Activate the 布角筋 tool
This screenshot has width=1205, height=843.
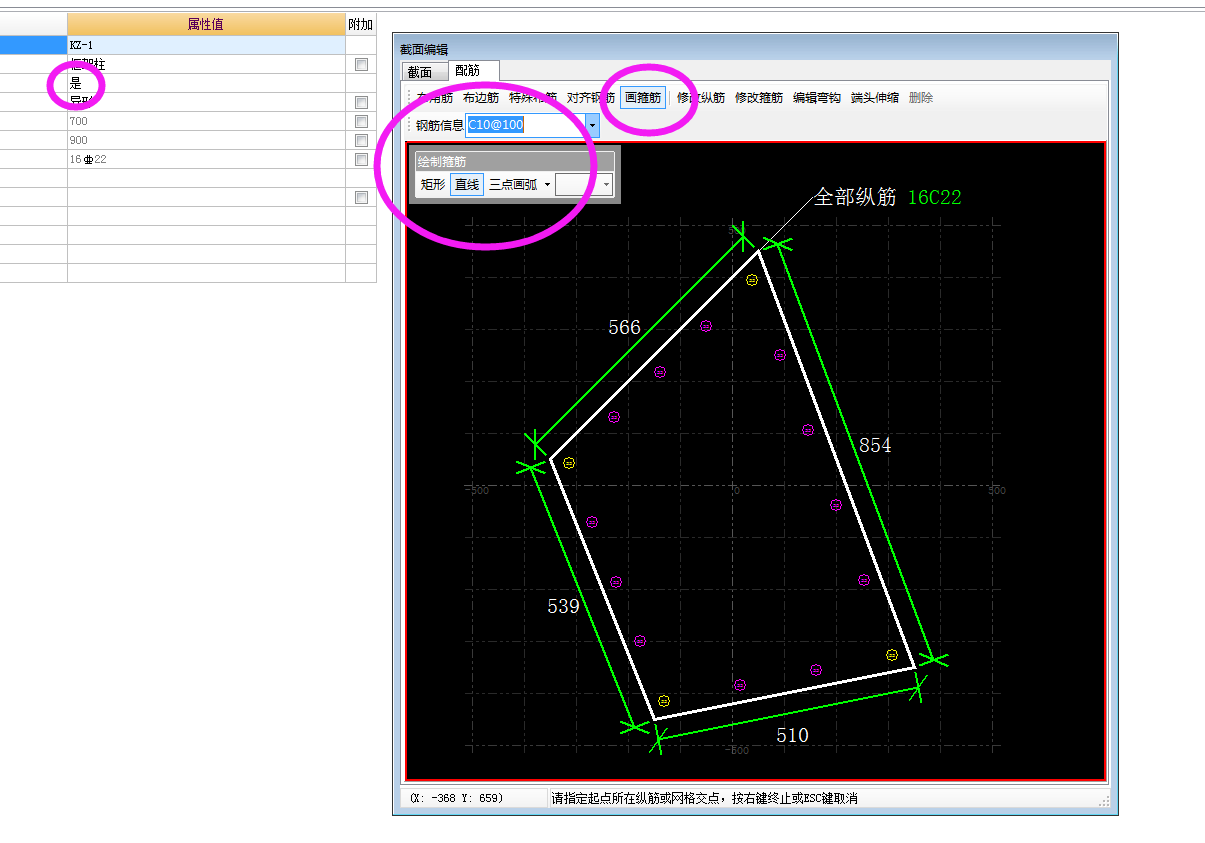(x=435, y=98)
